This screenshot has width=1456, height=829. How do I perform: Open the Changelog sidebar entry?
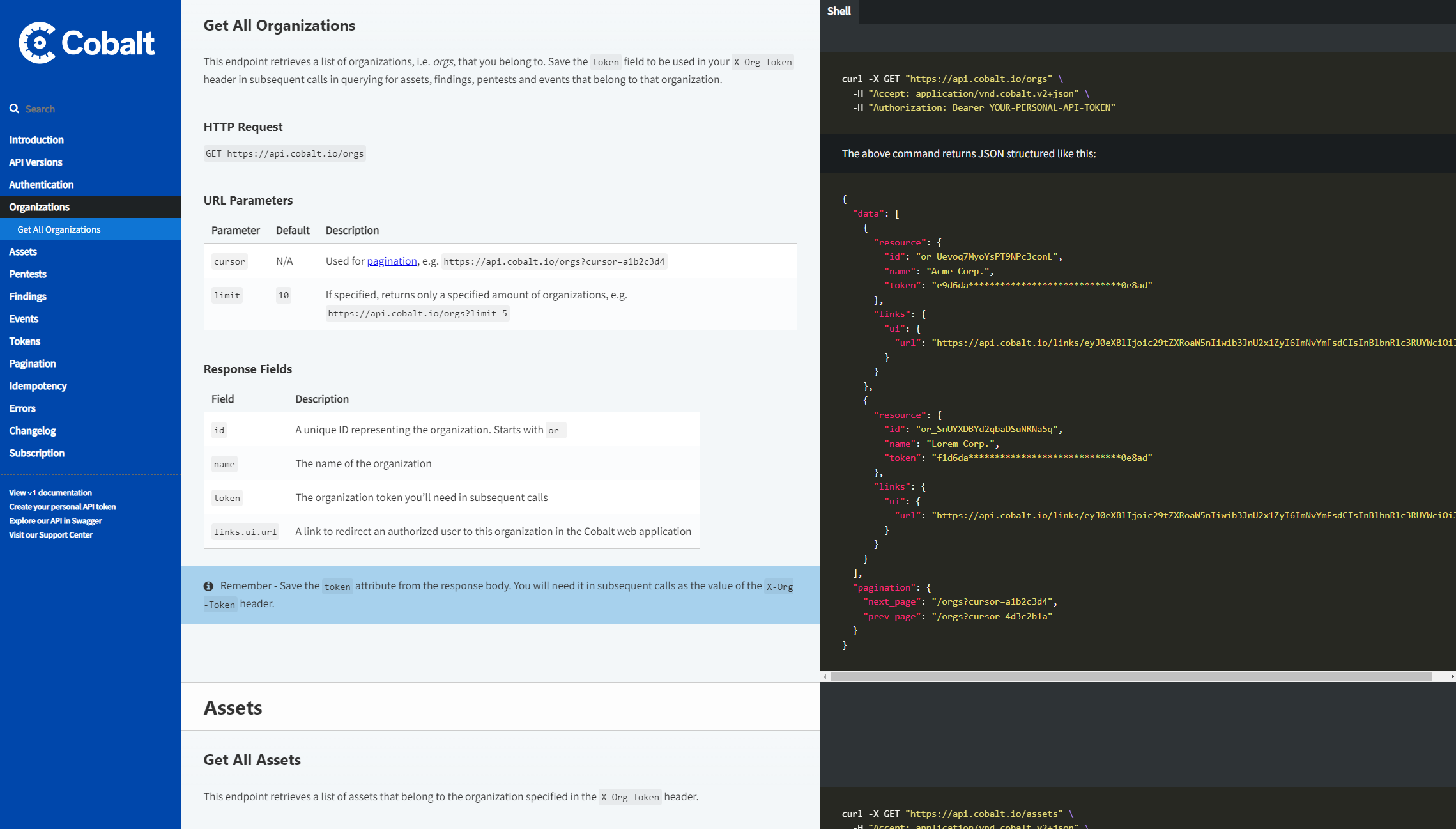click(x=33, y=431)
